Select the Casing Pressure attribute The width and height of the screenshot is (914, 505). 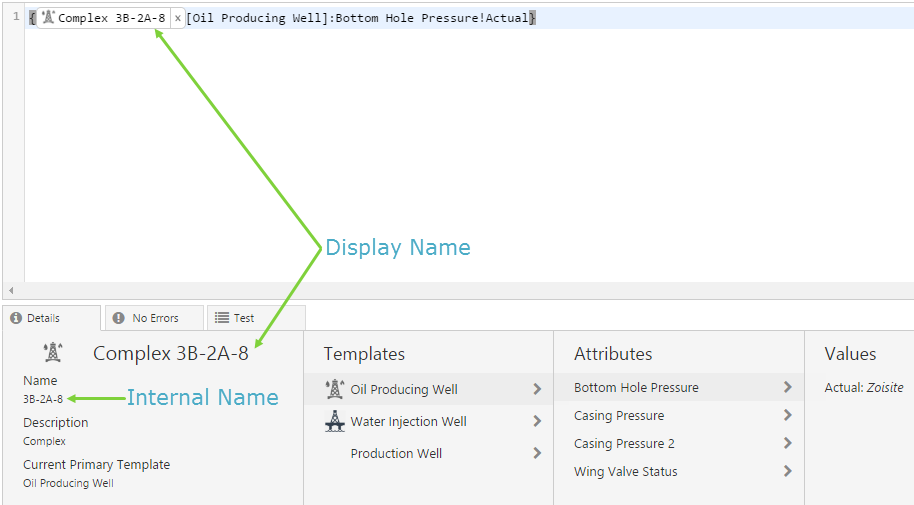(x=618, y=415)
